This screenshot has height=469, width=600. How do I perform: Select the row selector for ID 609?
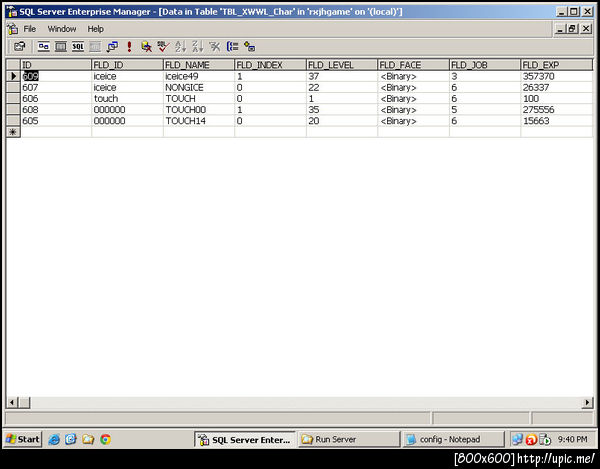(x=13, y=76)
